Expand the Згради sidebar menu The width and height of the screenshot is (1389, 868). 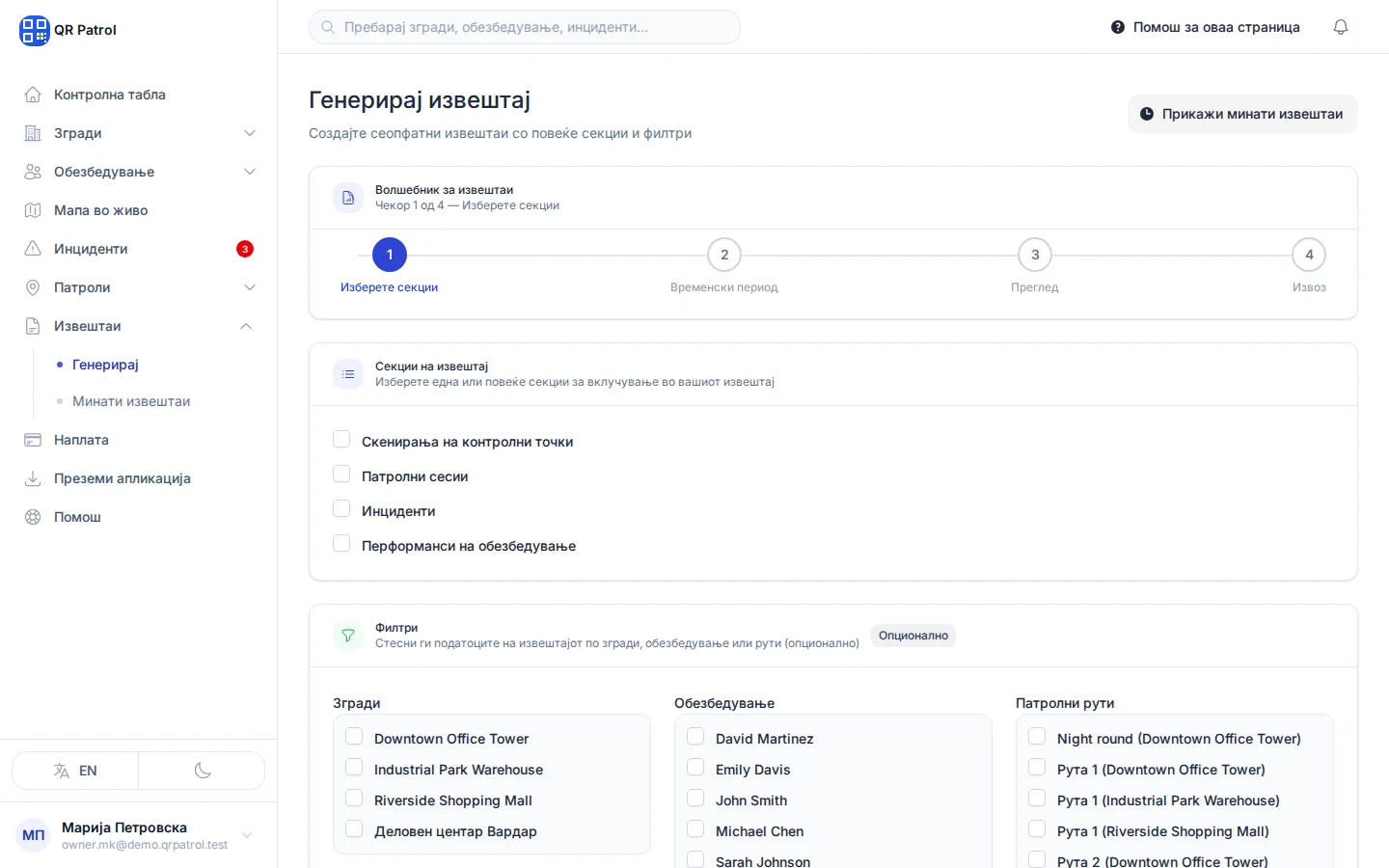[x=139, y=133]
